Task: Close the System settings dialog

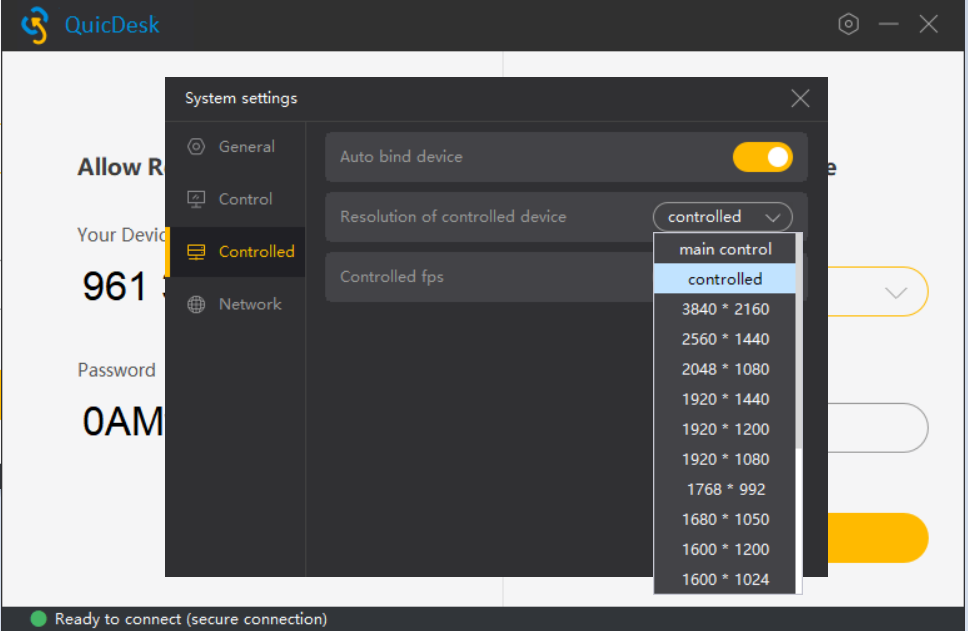Action: [x=800, y=98]
